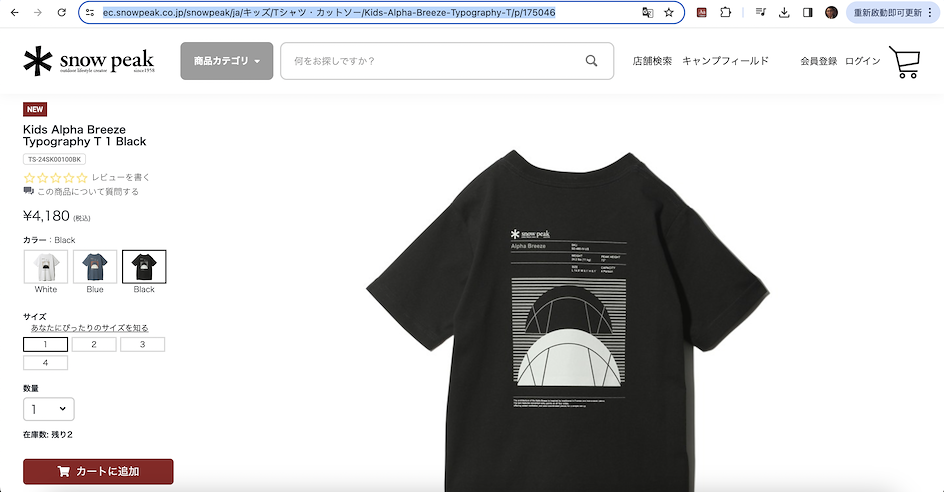Click the search magnifier icon
This screenshot has width=944, height=492.
pyautogui.click(x=591, y=61)
